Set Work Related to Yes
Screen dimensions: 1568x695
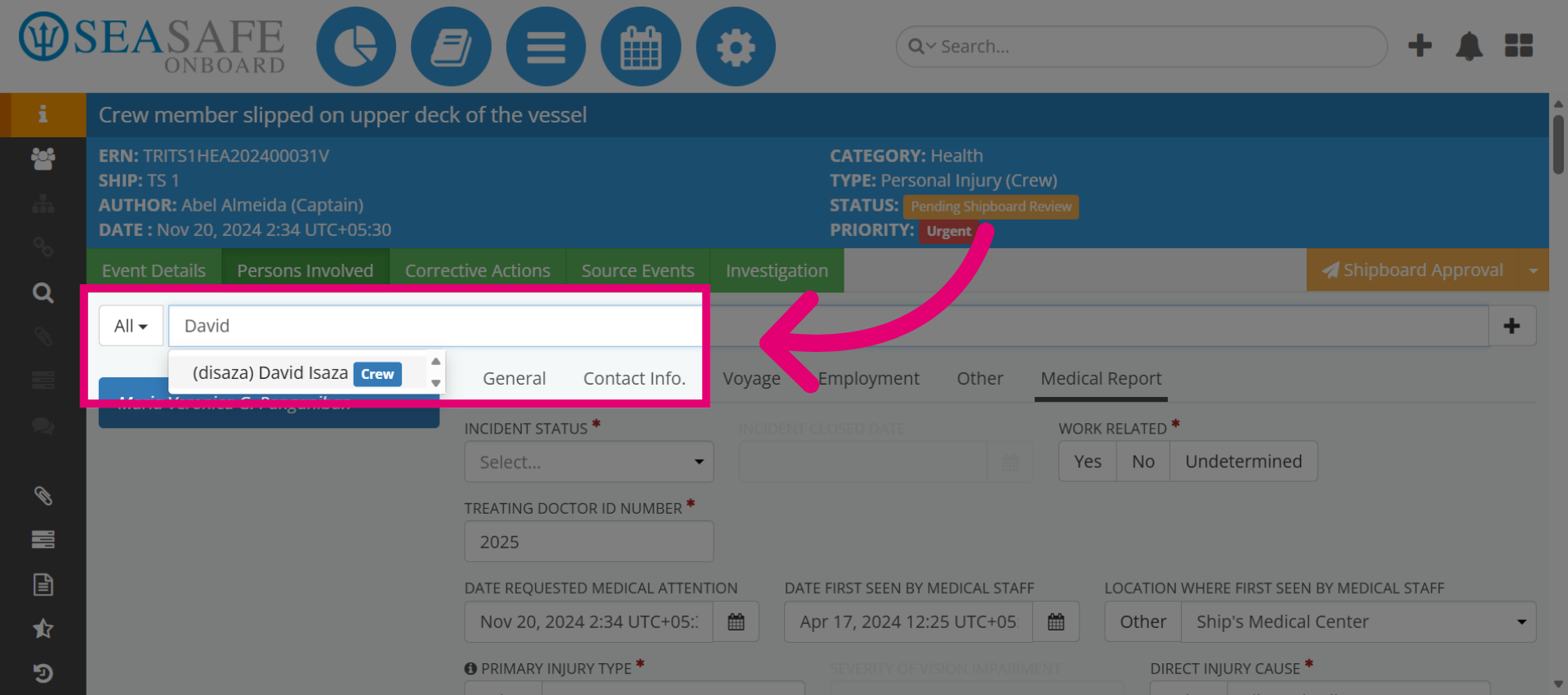[1088, 461]
